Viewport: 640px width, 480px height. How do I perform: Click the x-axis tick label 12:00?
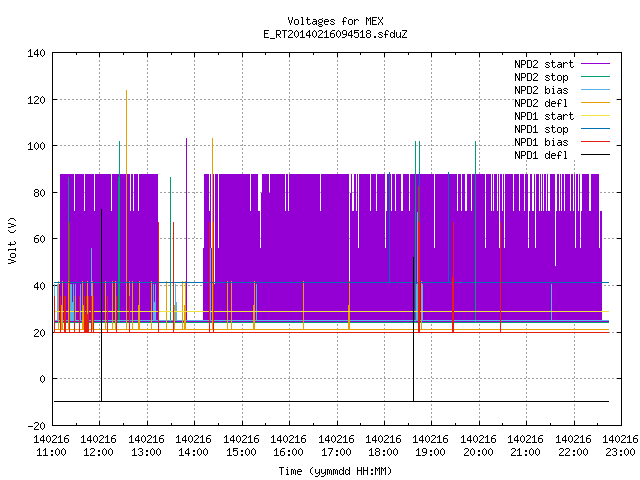pos(98,452)
